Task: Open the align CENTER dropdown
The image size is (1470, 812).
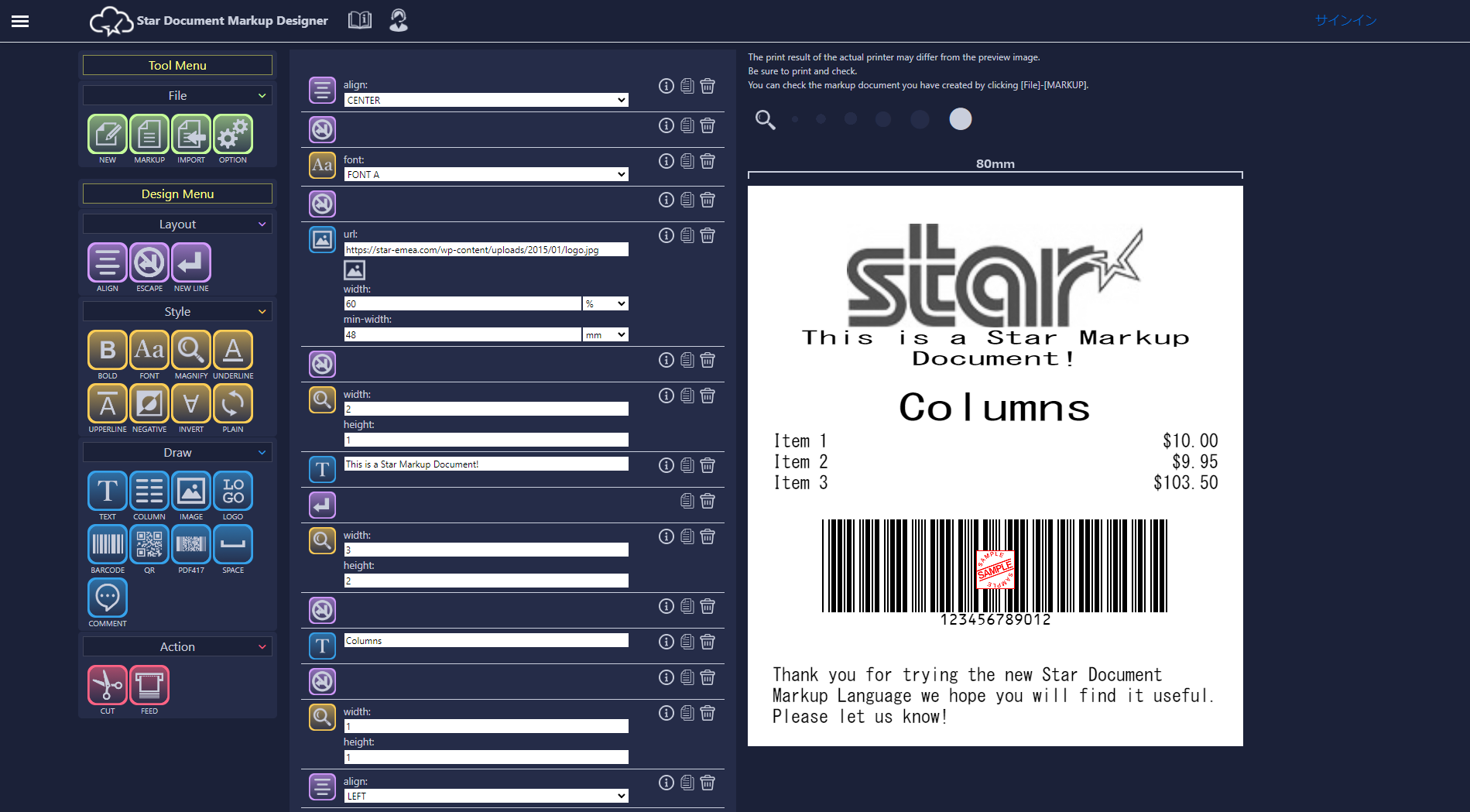Action: (x=485, y=100)
